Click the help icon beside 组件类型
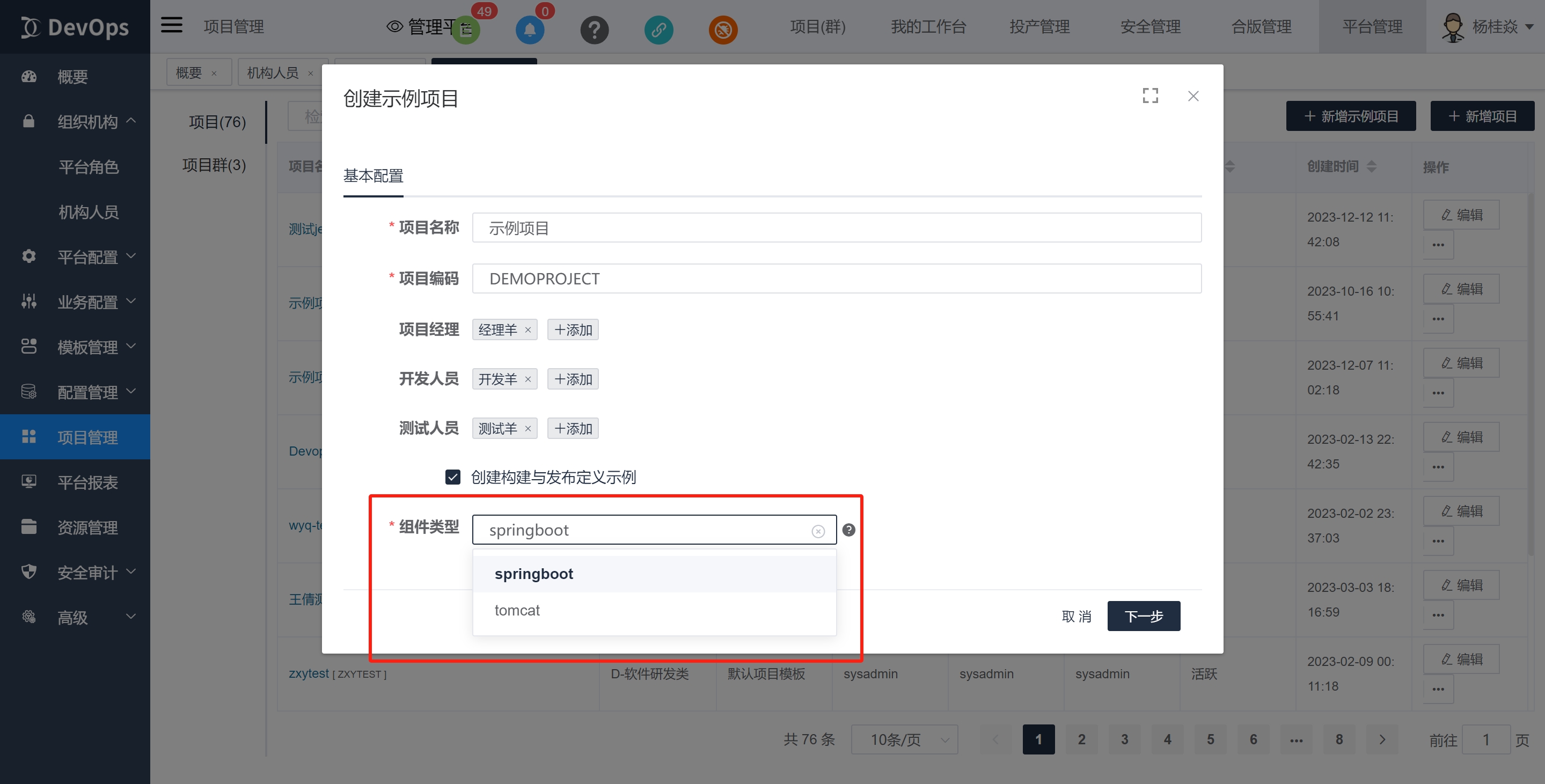The image size is (1545, 784). click(x=848, y=530)
